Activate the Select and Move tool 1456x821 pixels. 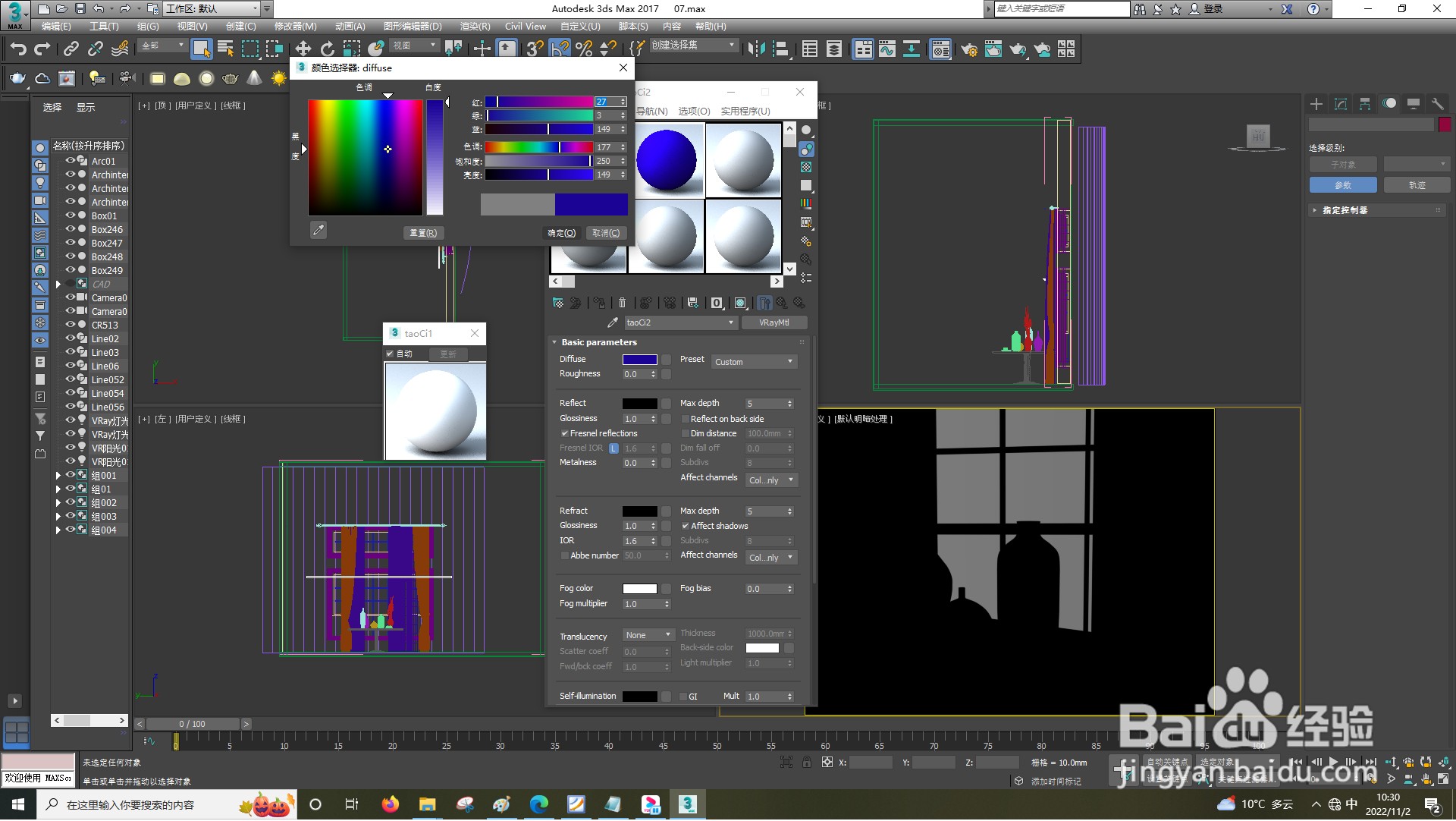tap(303, 49)
